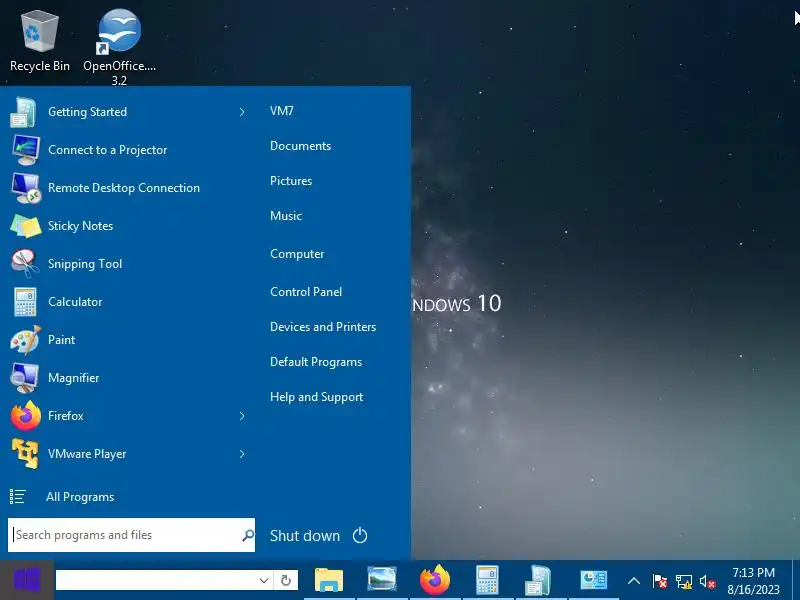The height and width of the screenshot is (600, 800).
Task: Open the picture viewer taskbar icon
Action: 382,580
